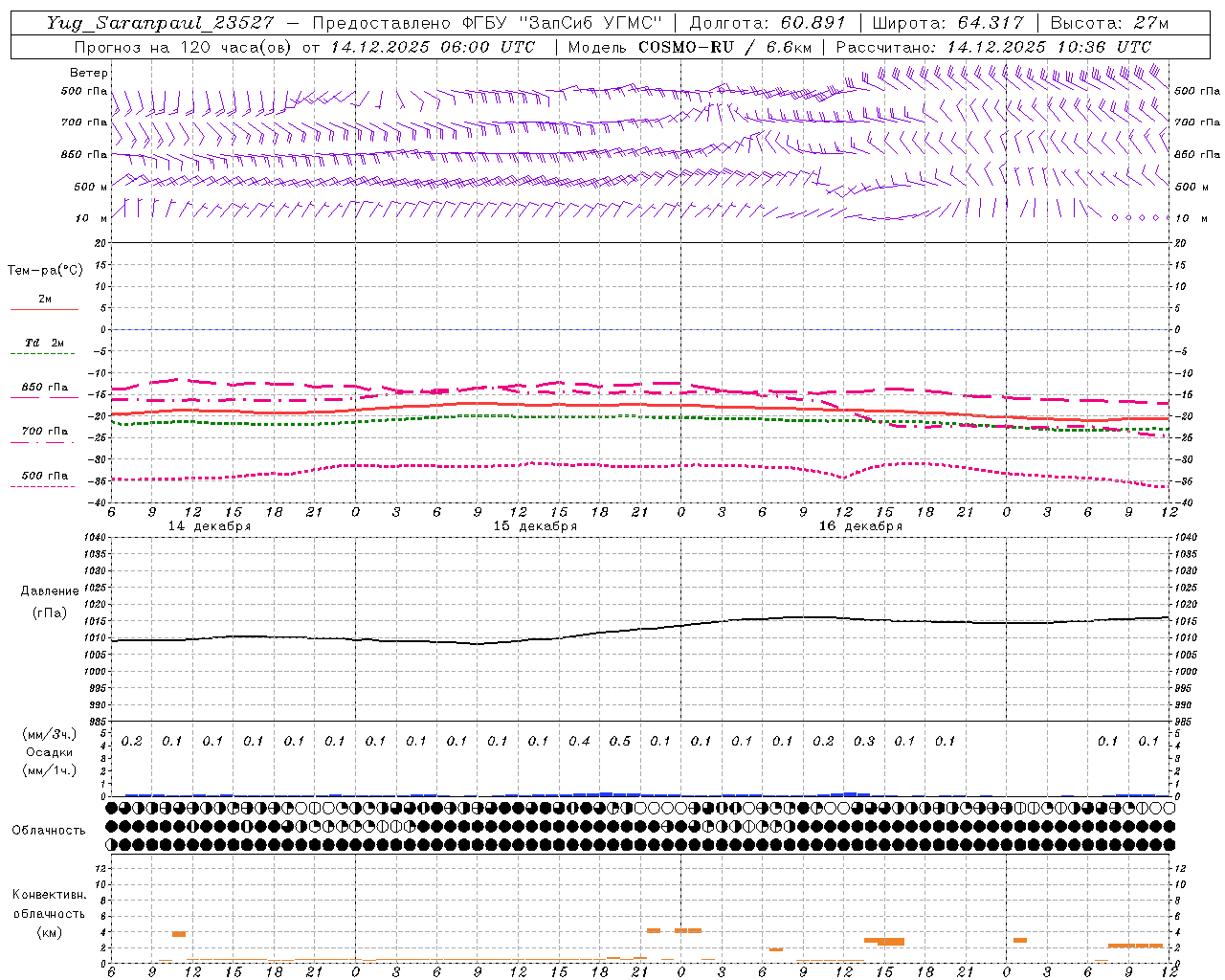
Task: Click the 0.5 precipitation value
Action: pos(620,742)
